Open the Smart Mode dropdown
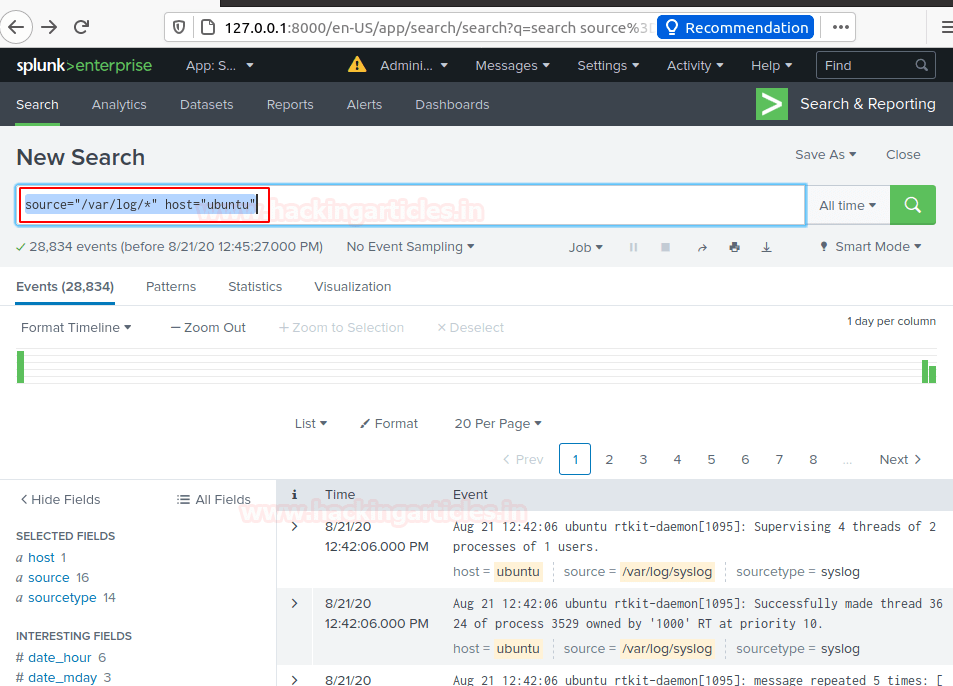The image size is (953, 686). [870, 247]
